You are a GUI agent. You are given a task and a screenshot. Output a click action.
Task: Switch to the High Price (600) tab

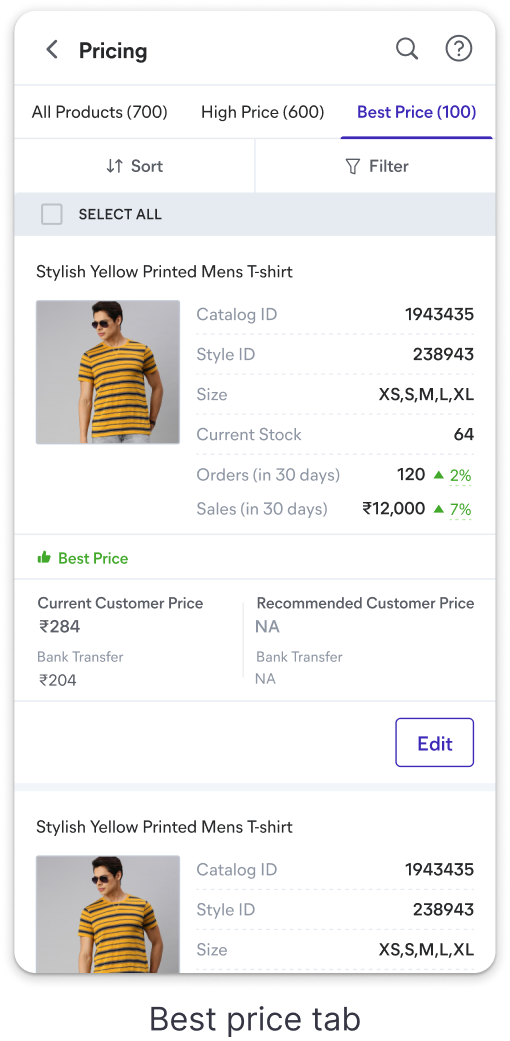click(262, 112)
